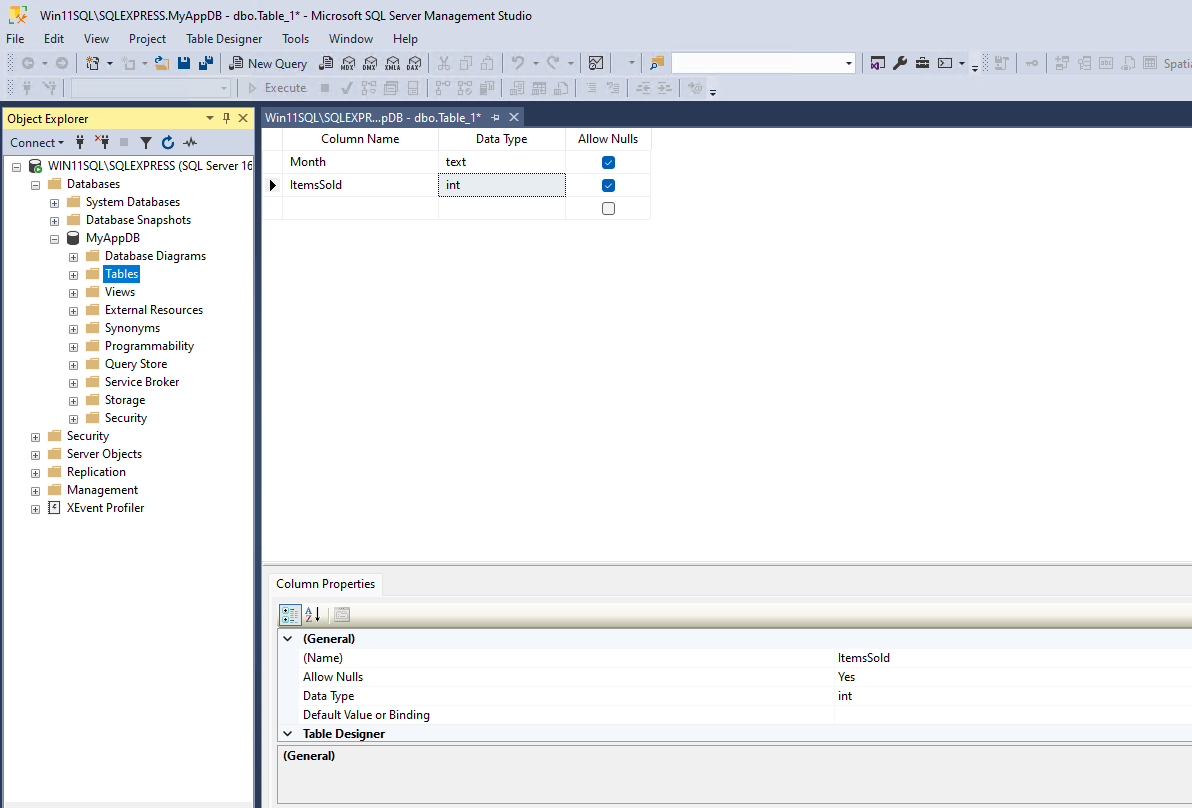
Task: Toggle Allow Nulls for Month column
Action: click(608, 163)
